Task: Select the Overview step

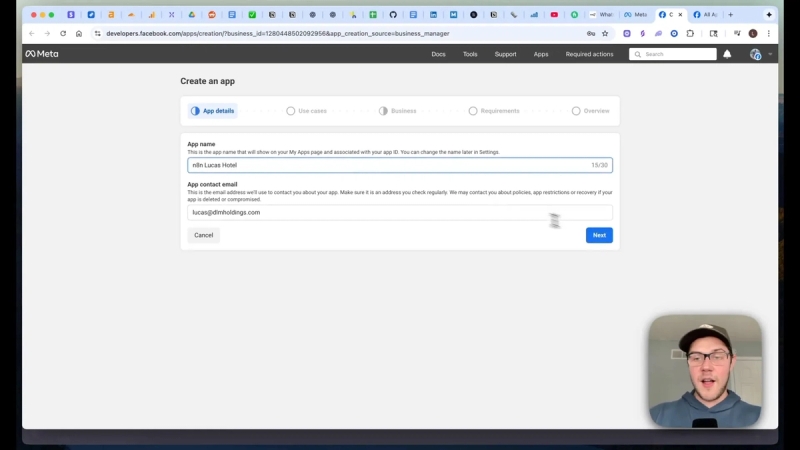Action: pos(590,111)
